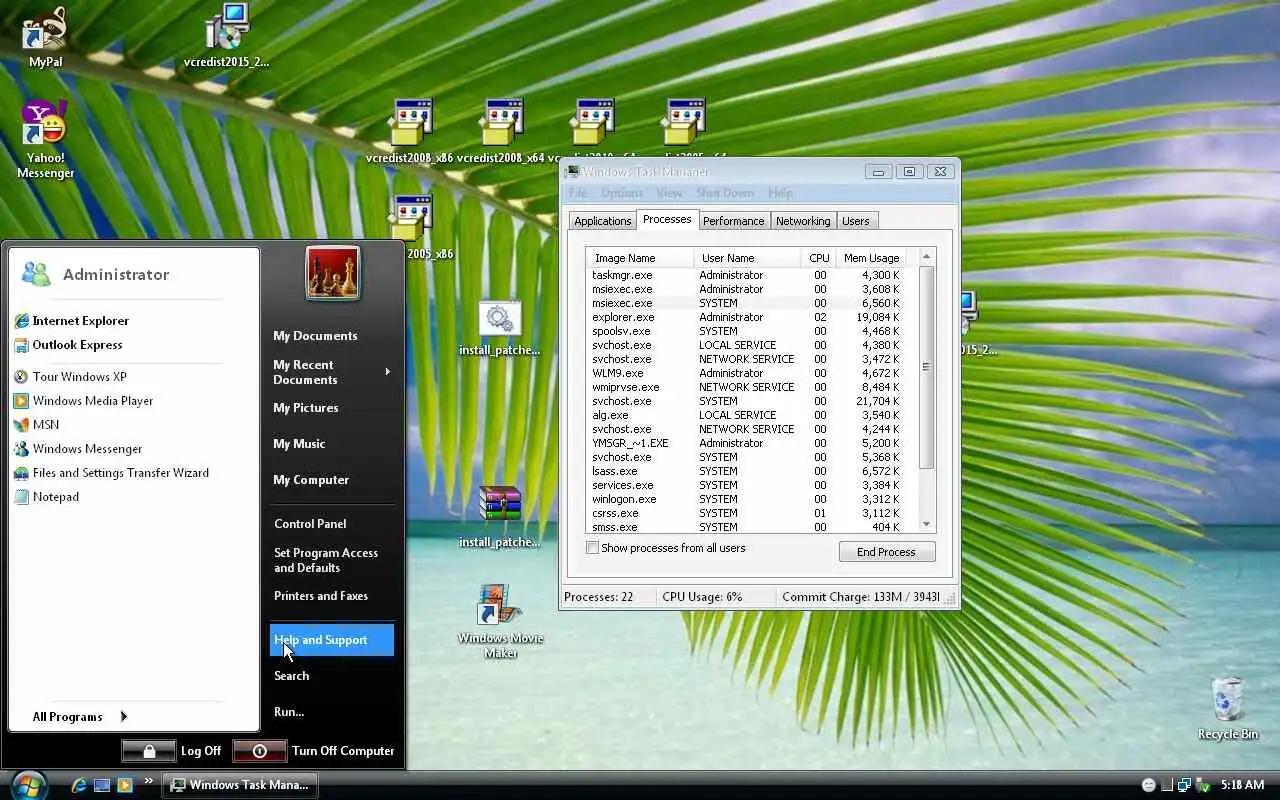
Task: Click the process list scroll-up arrow
Action: click(x=926, y=257)
